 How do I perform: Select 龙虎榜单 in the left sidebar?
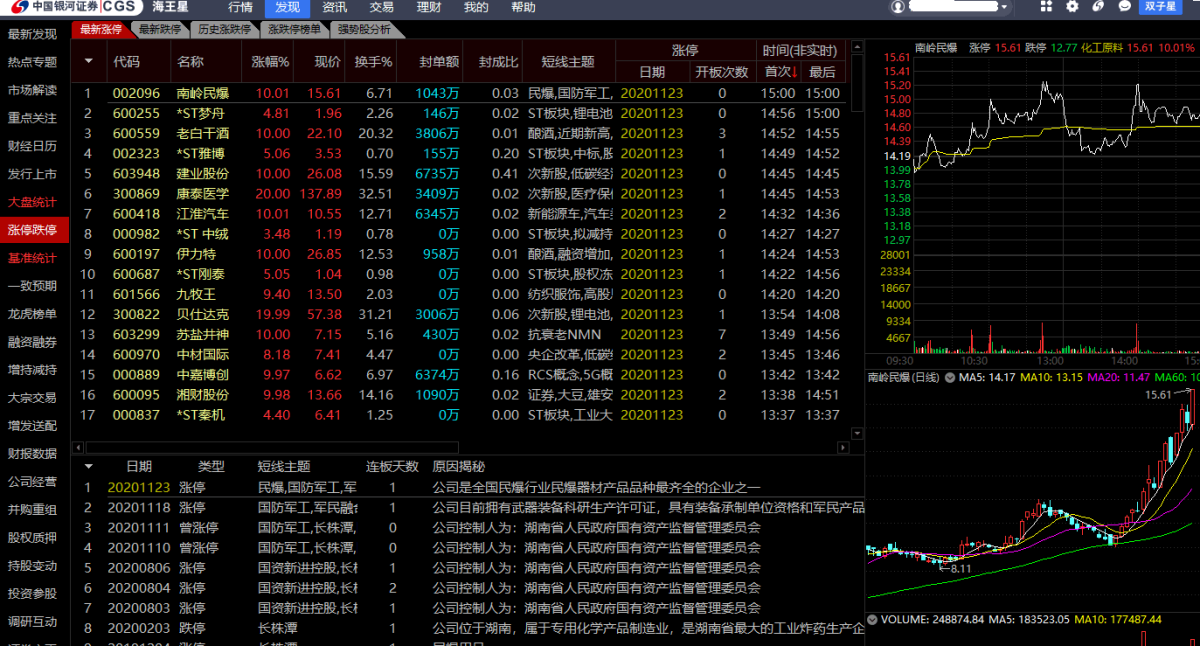[x=33, y=314]
